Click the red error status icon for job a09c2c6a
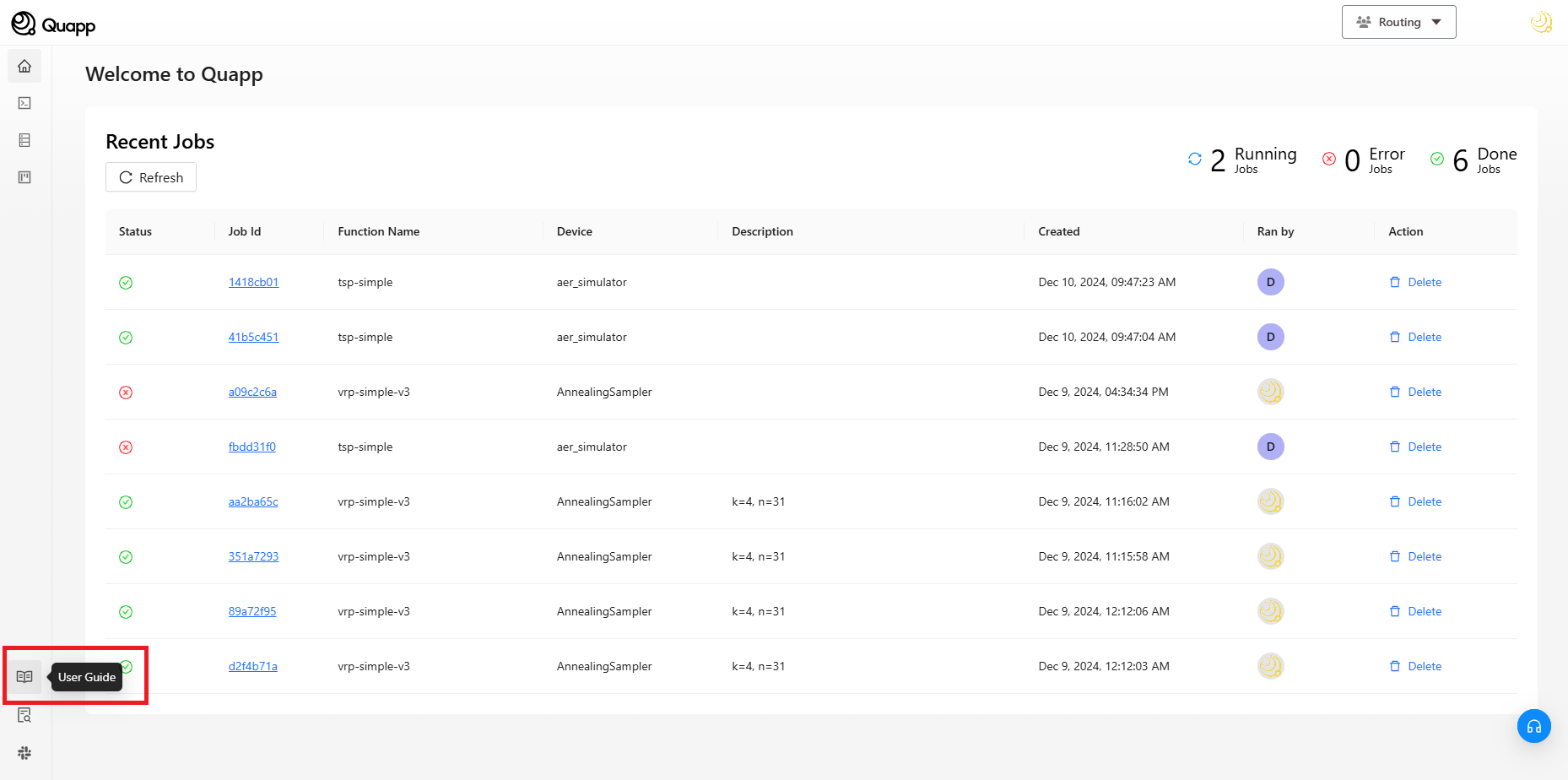This screenshot has height=780, width=1568. pyautogui.click(x=126, y=392)
